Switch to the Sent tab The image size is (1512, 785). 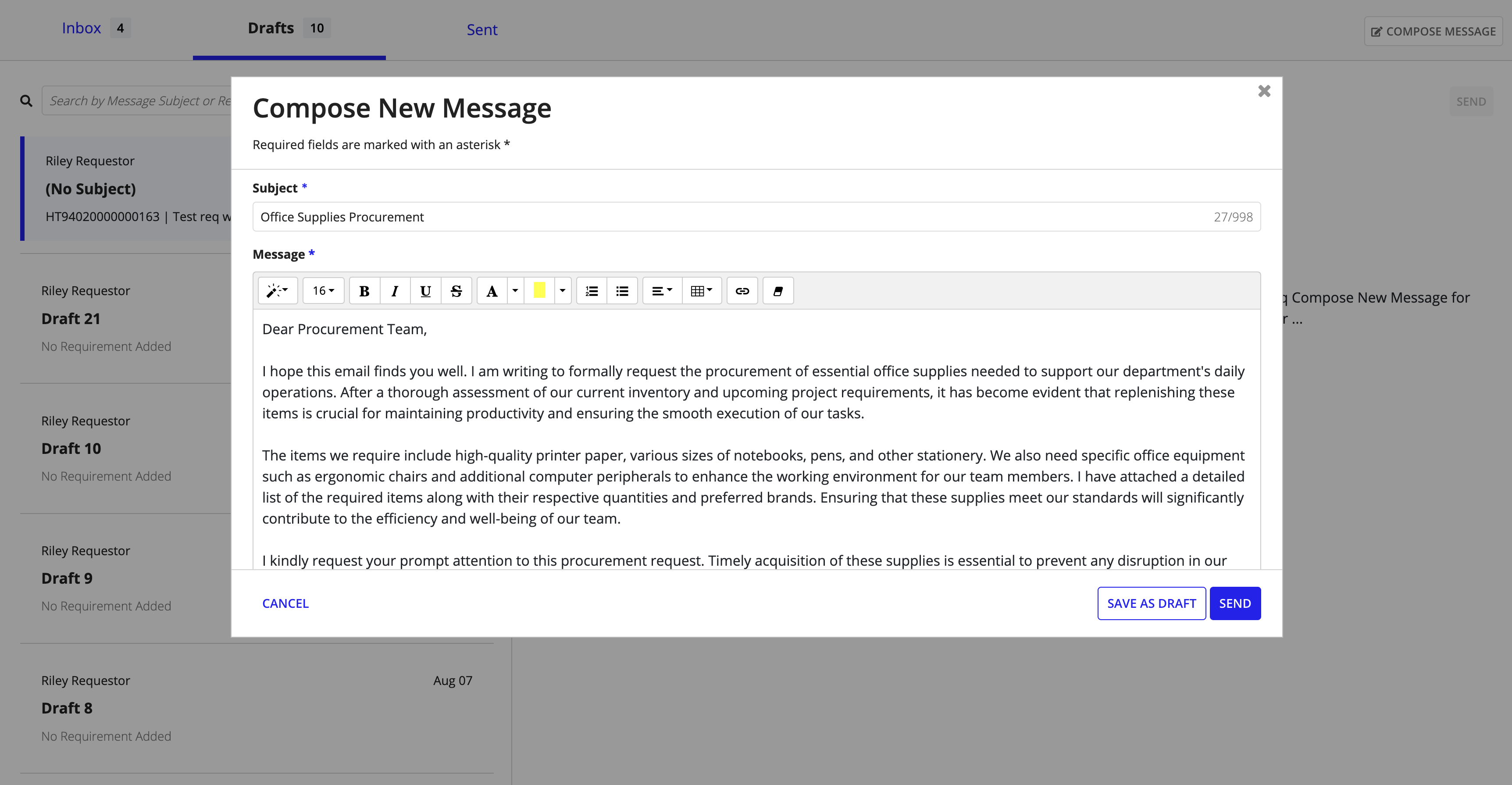(482, 29)
